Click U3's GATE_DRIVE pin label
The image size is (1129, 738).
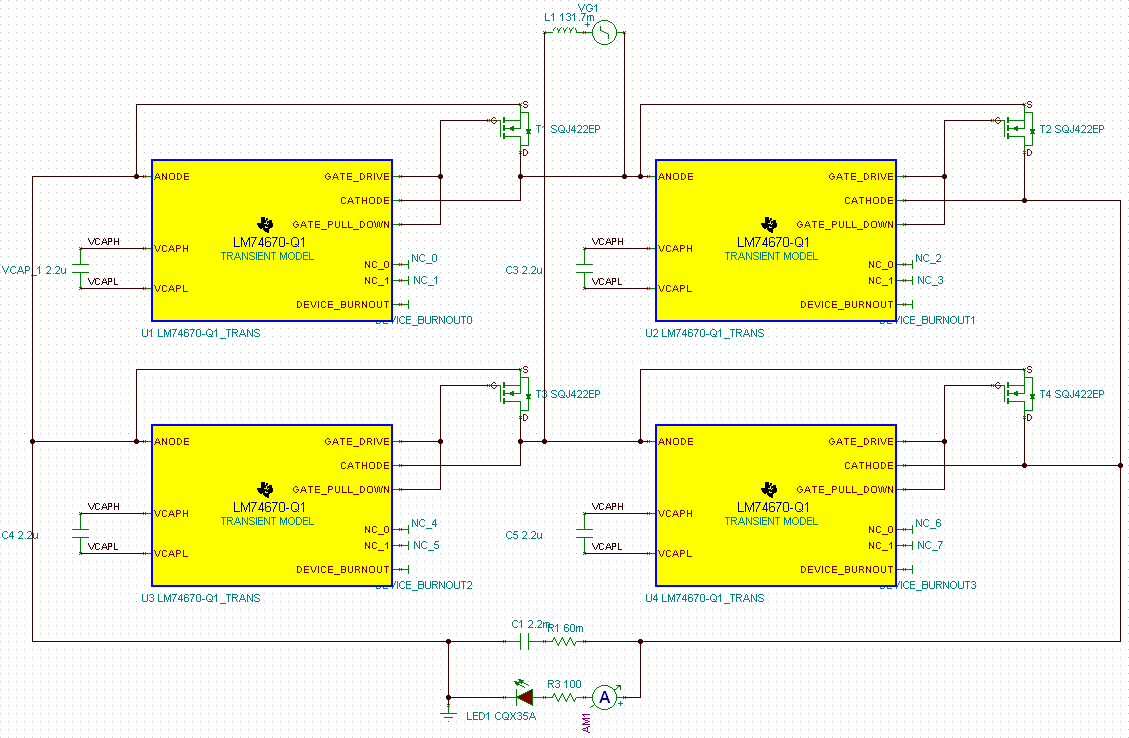[x=356, y=441]
